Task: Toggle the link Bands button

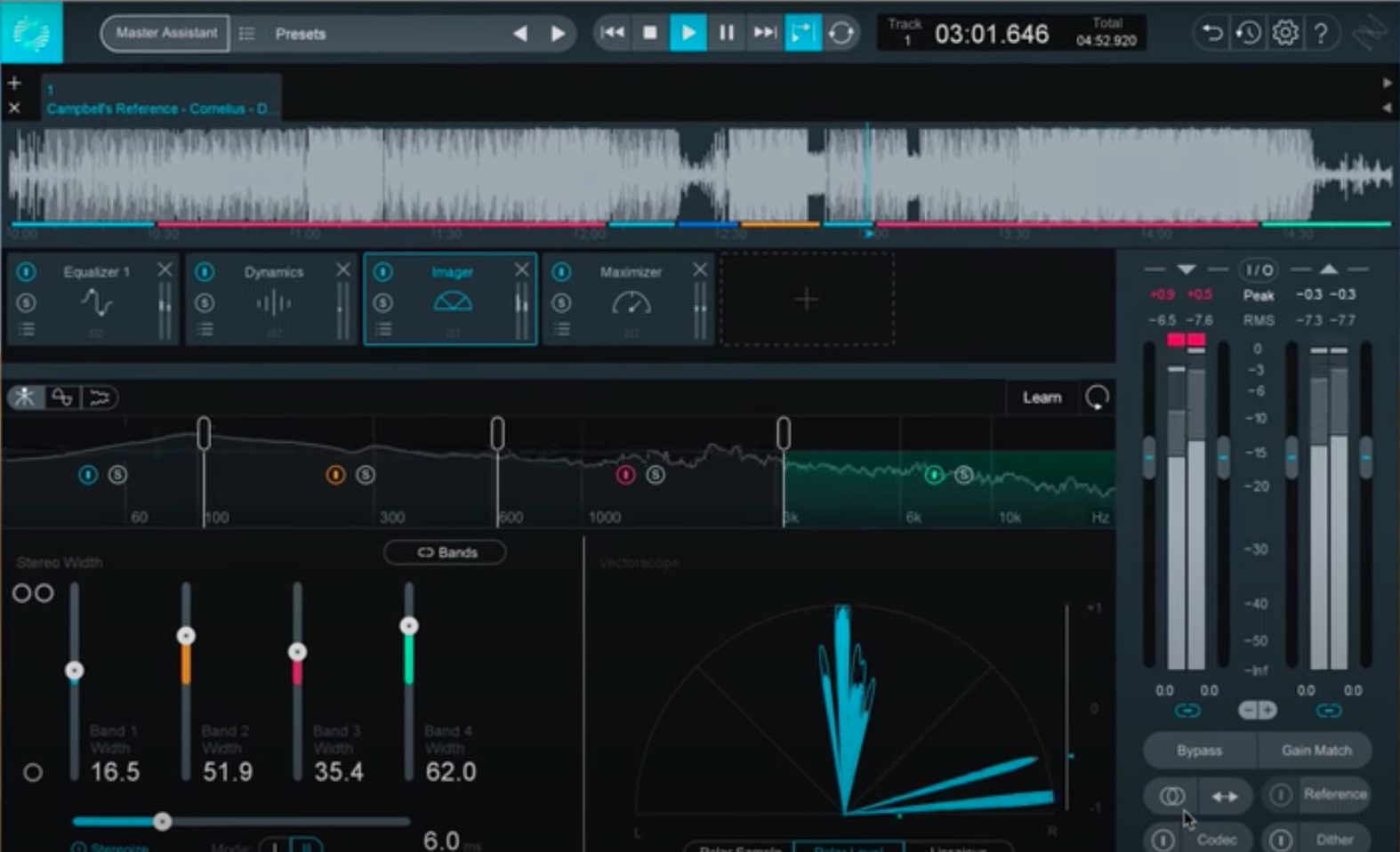Action: 445,552
